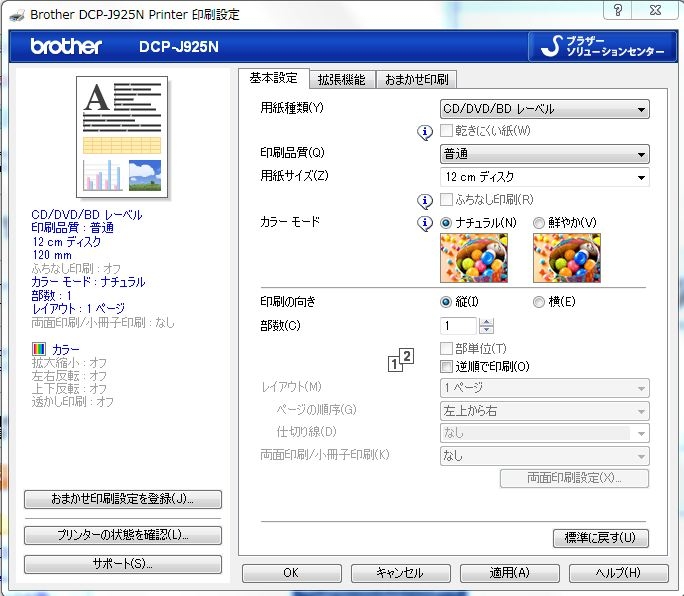Switch to 基本設定 tab
684x596 pixels.
pos(274,79)
